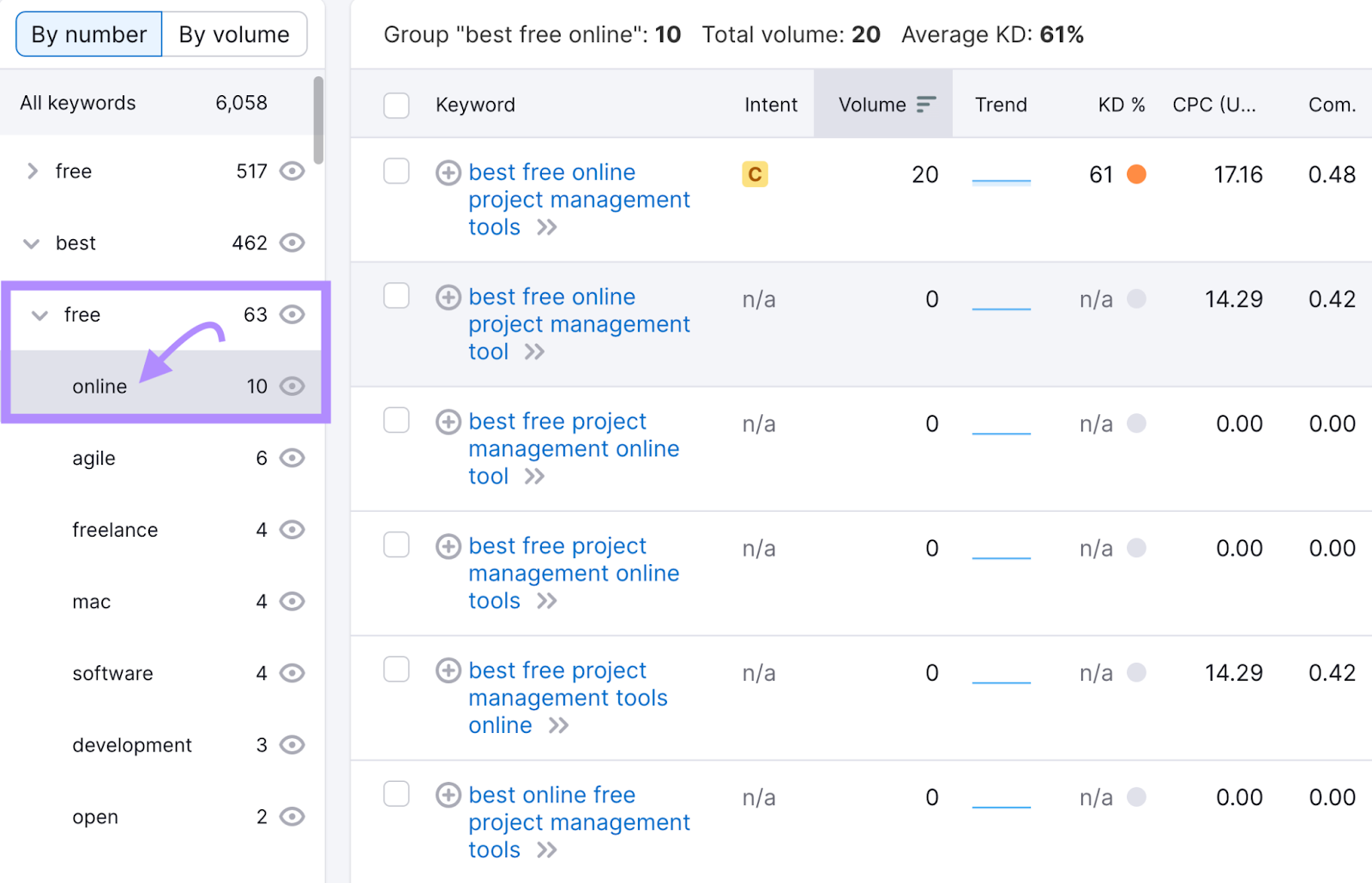Toggle visibility of the "agile" subgroup
The image size is (1372, 883).
click(x=292, y=458)
